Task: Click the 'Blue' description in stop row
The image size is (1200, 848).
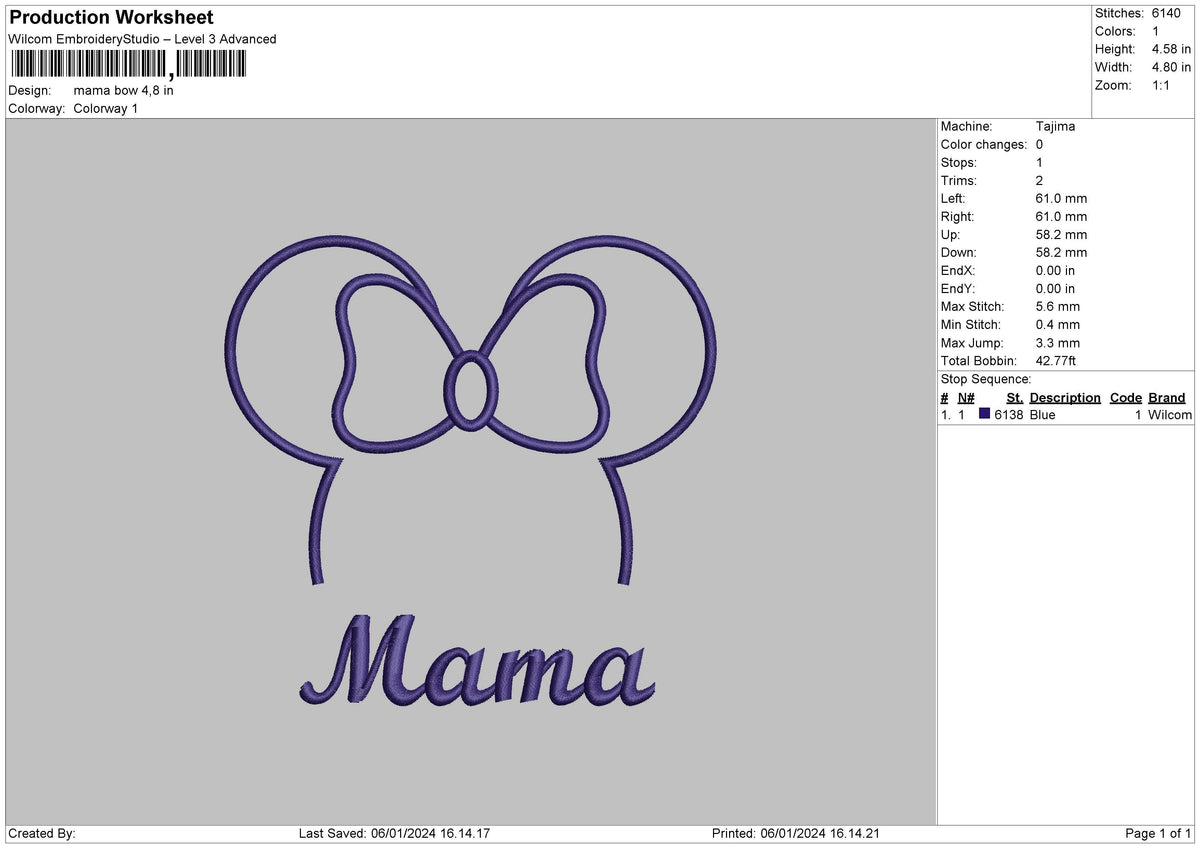Action: point(1043,415)
